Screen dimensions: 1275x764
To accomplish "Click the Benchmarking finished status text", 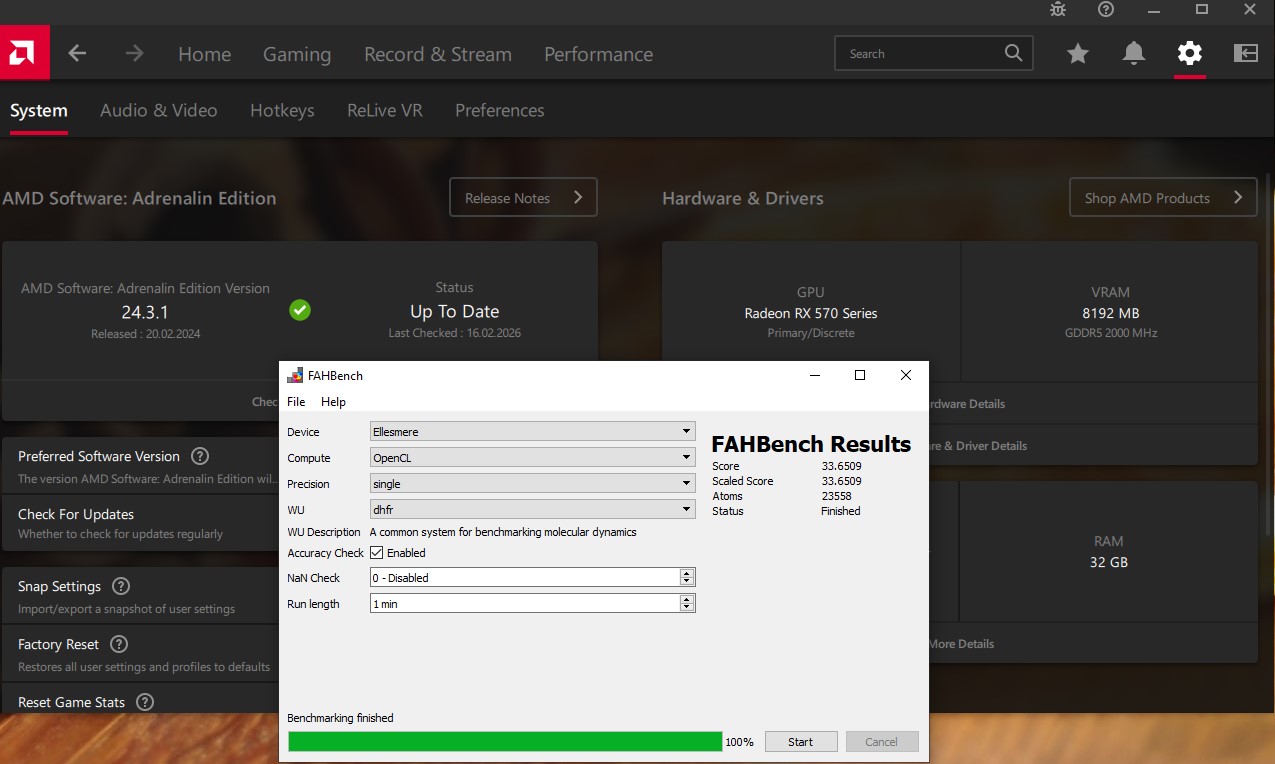I will point(340,718).
